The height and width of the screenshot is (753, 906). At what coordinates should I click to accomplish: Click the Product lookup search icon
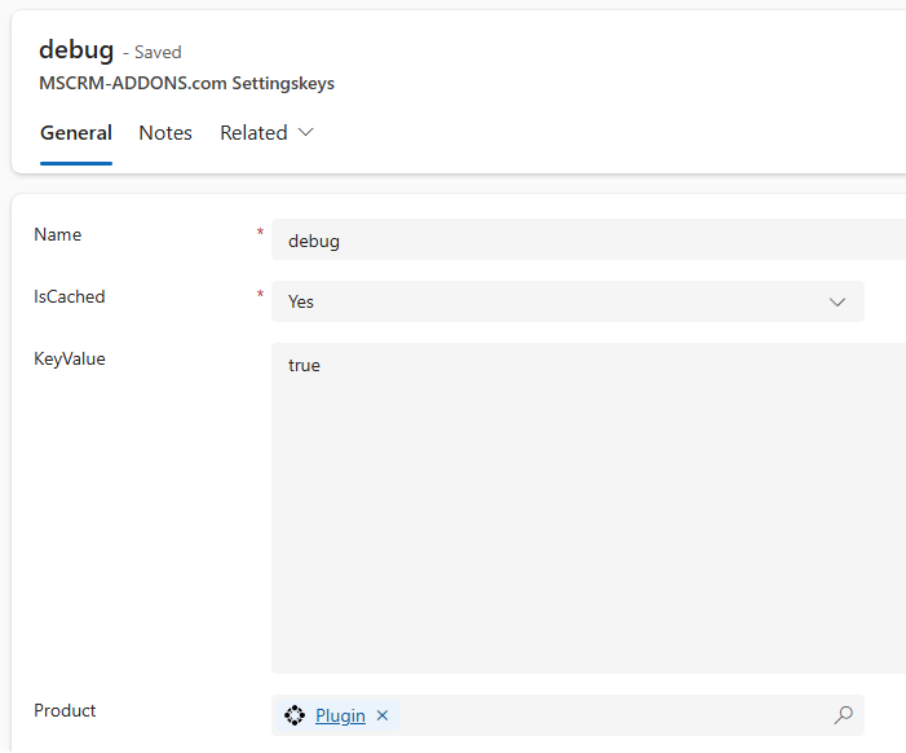(x=843, y=715)
